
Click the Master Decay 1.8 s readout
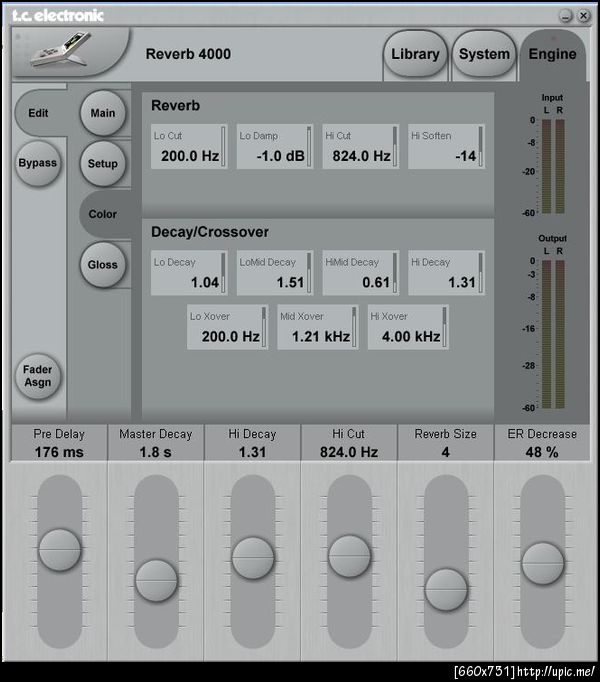click(156, 443)
